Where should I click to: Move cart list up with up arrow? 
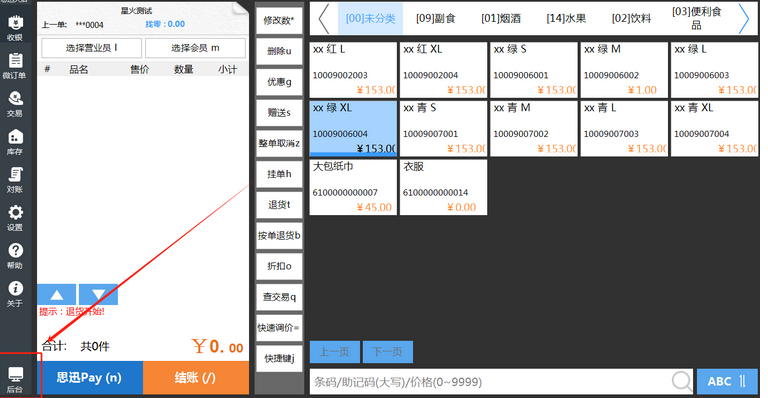pyautogui.click(x=57, y=294)
